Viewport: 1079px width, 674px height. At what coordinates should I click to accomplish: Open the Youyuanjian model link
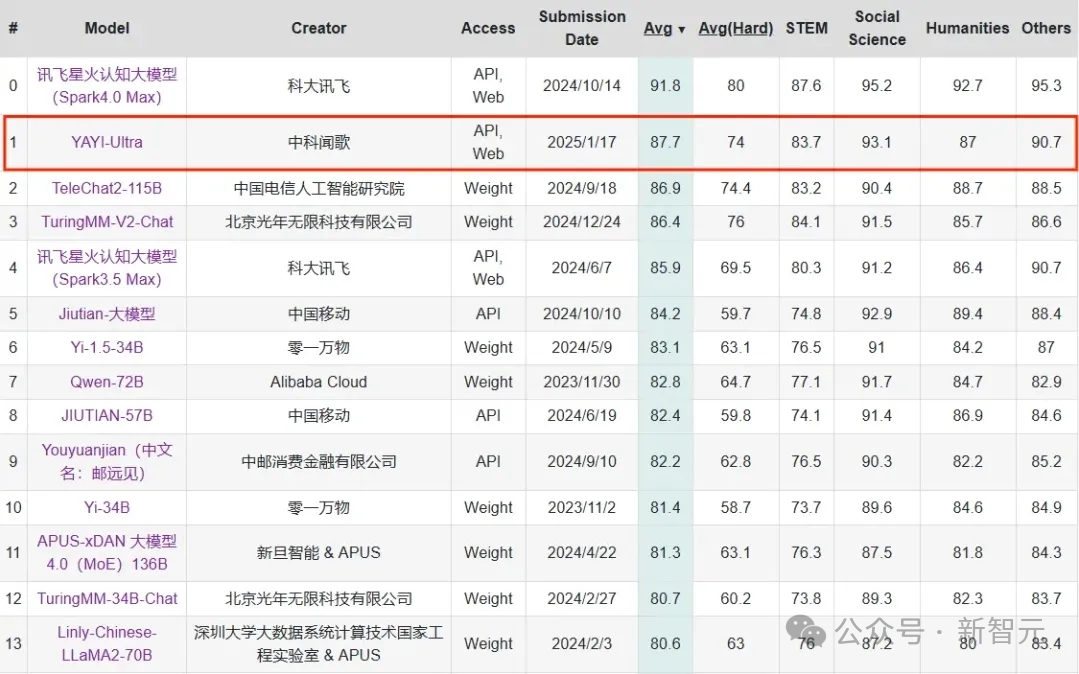click(x=107, y=461)
